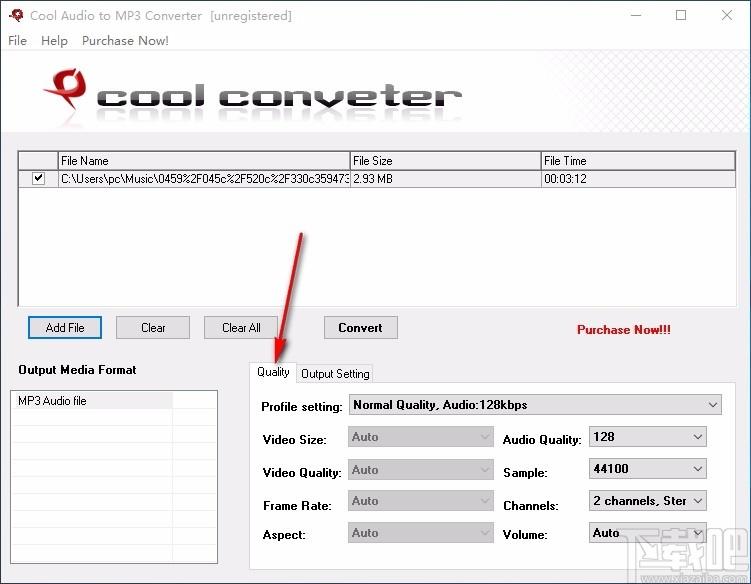Uncheck the file row checkbox
This screenshot has height=584, width=751.
click(38, 179)
